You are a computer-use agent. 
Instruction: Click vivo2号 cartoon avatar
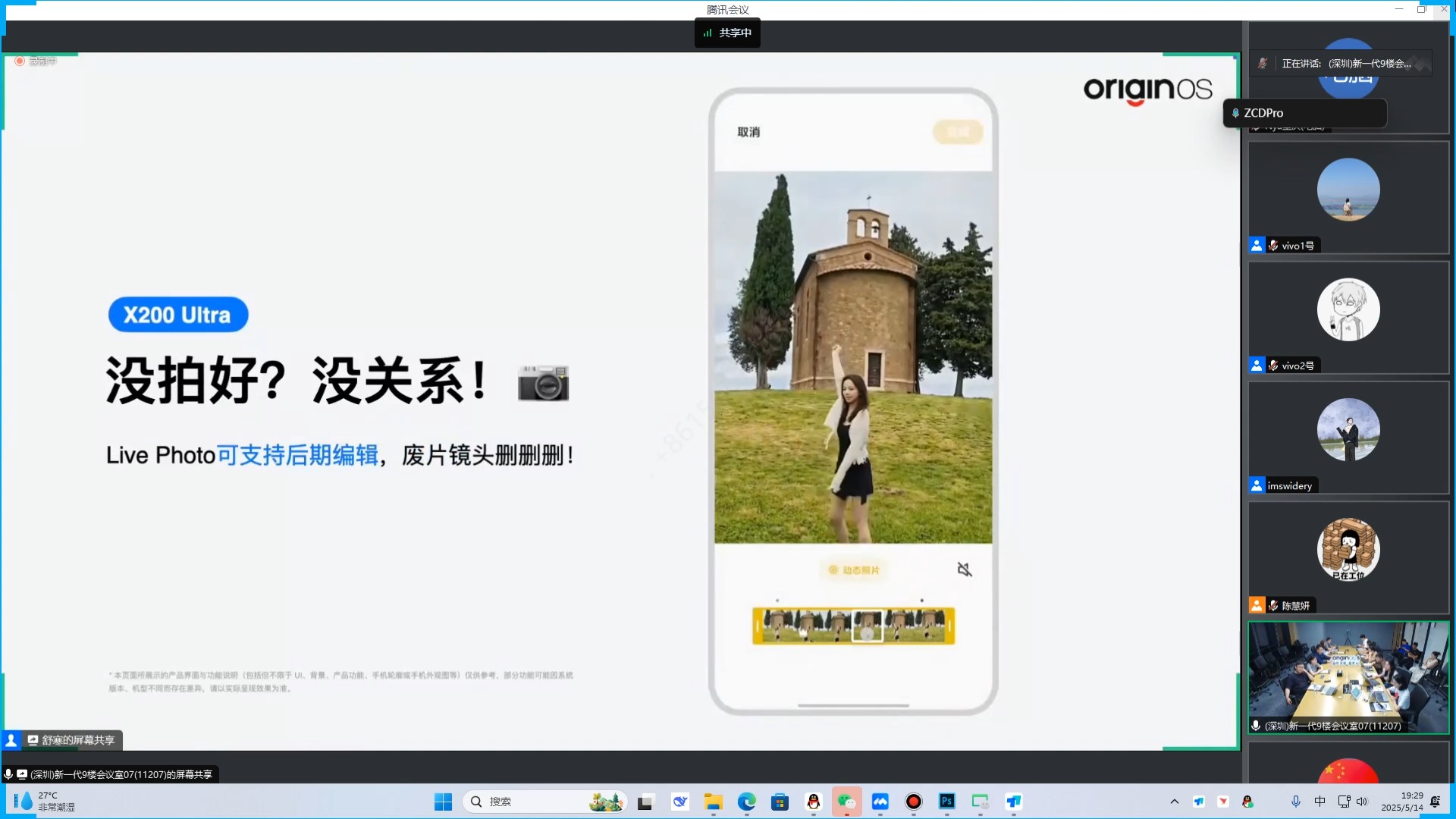pyautogui.click(x=1348, y=309)
